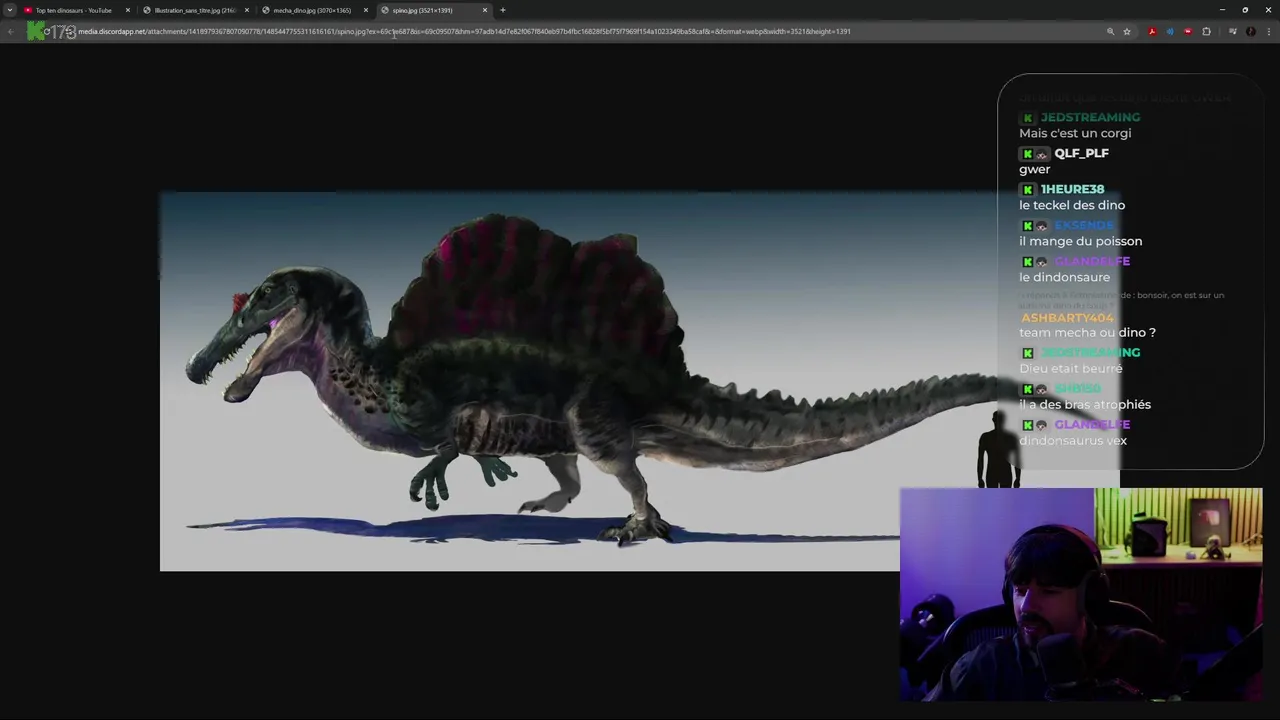
Task: Switch to the Illustration_sans_titre.jpg tab
Action: click(195, 10)
